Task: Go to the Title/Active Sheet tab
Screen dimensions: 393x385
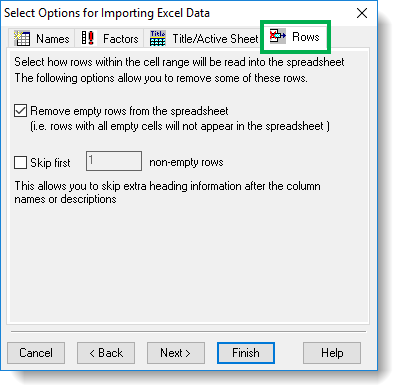Action: pos(204,38)
